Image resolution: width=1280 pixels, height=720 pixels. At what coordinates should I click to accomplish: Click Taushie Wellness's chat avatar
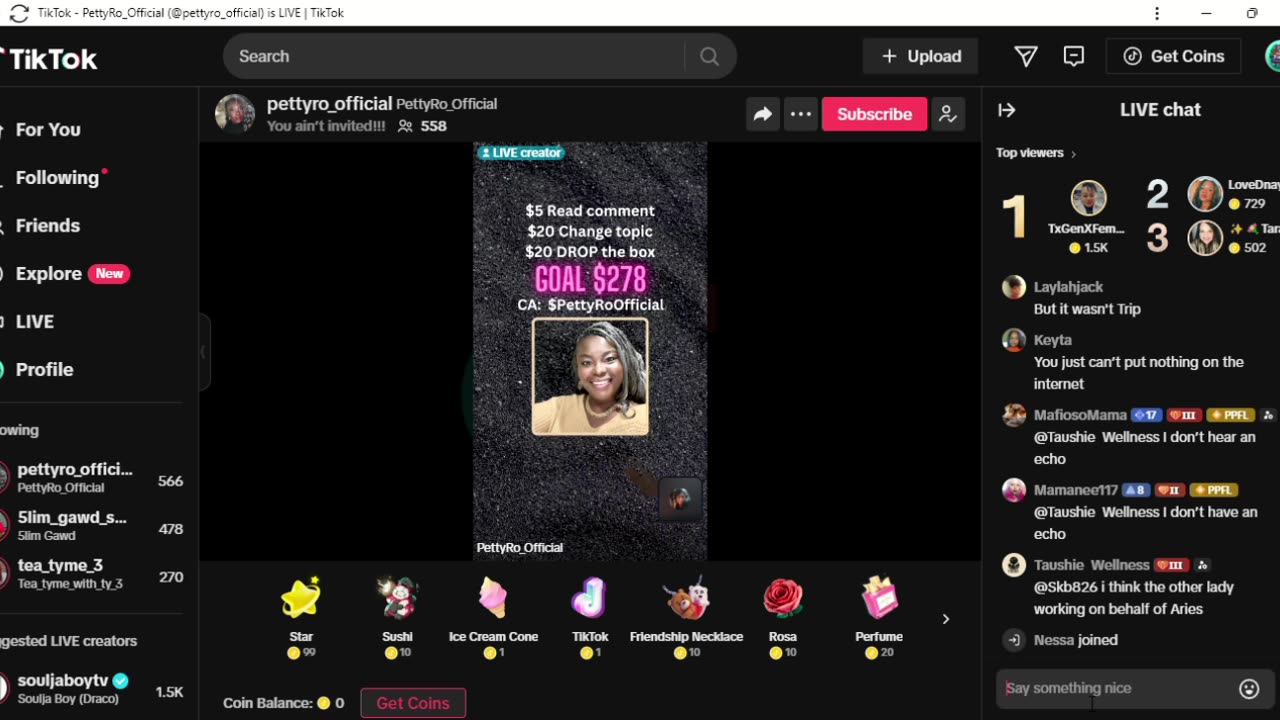point(1014,565)
